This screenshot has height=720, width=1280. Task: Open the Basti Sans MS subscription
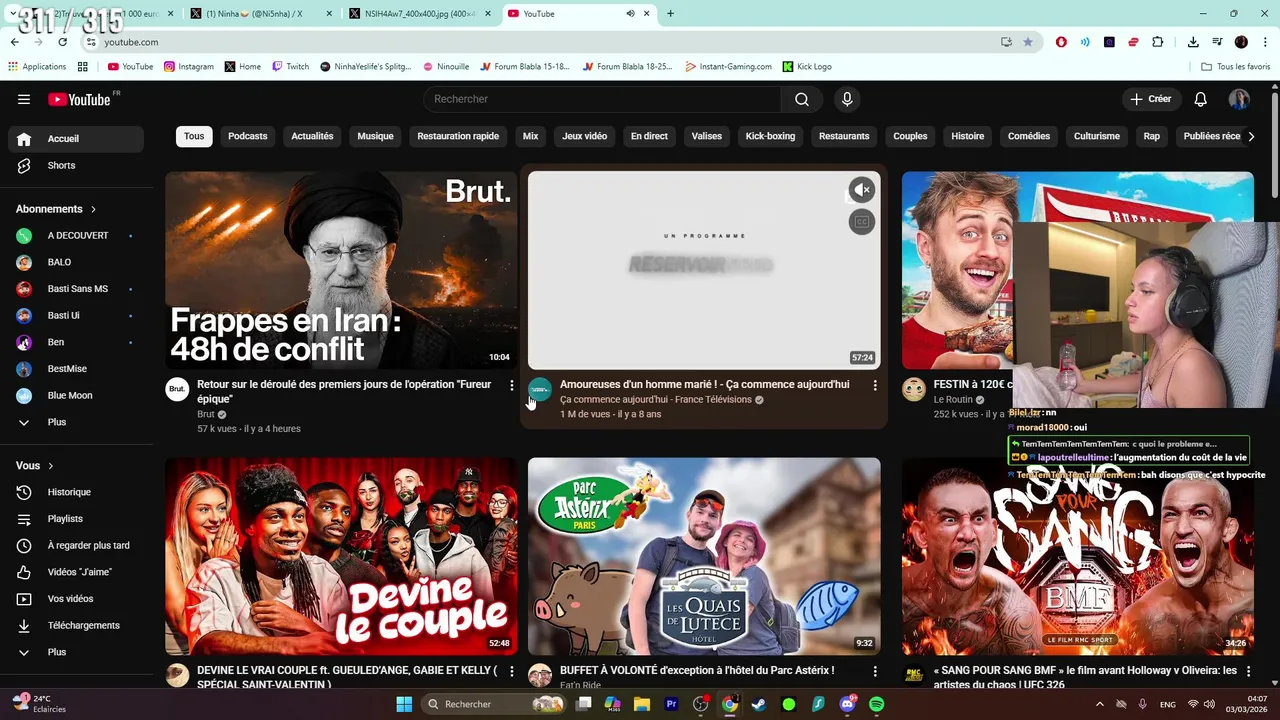76,289
